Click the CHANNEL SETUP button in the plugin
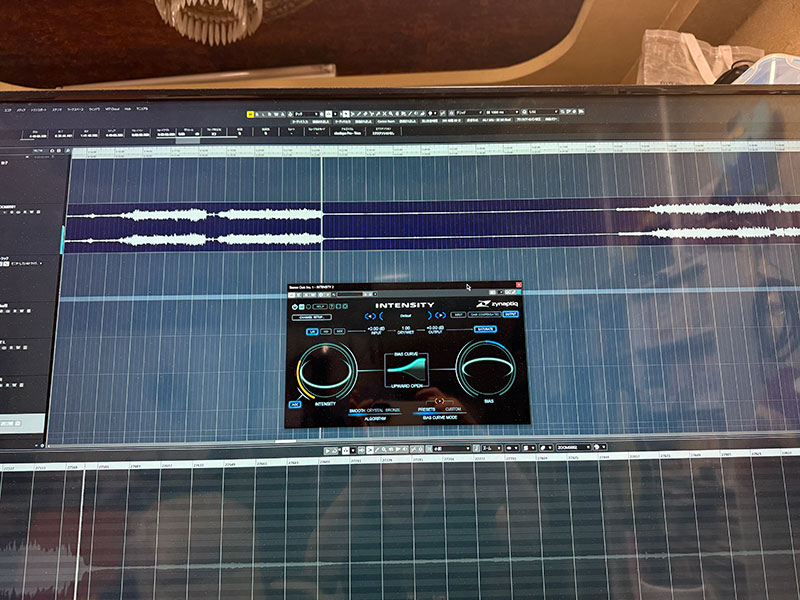800x600 pixels. click(x=312, y=317)
